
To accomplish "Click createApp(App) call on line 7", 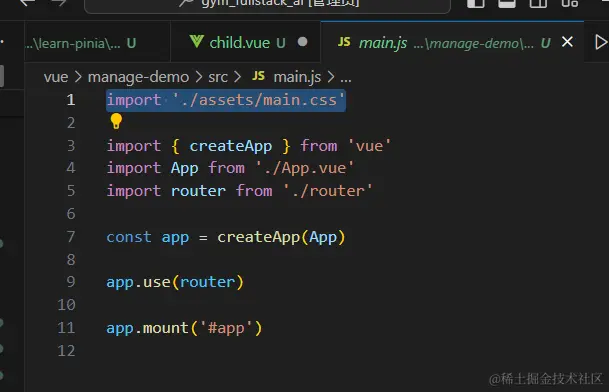I will point(281,237).
